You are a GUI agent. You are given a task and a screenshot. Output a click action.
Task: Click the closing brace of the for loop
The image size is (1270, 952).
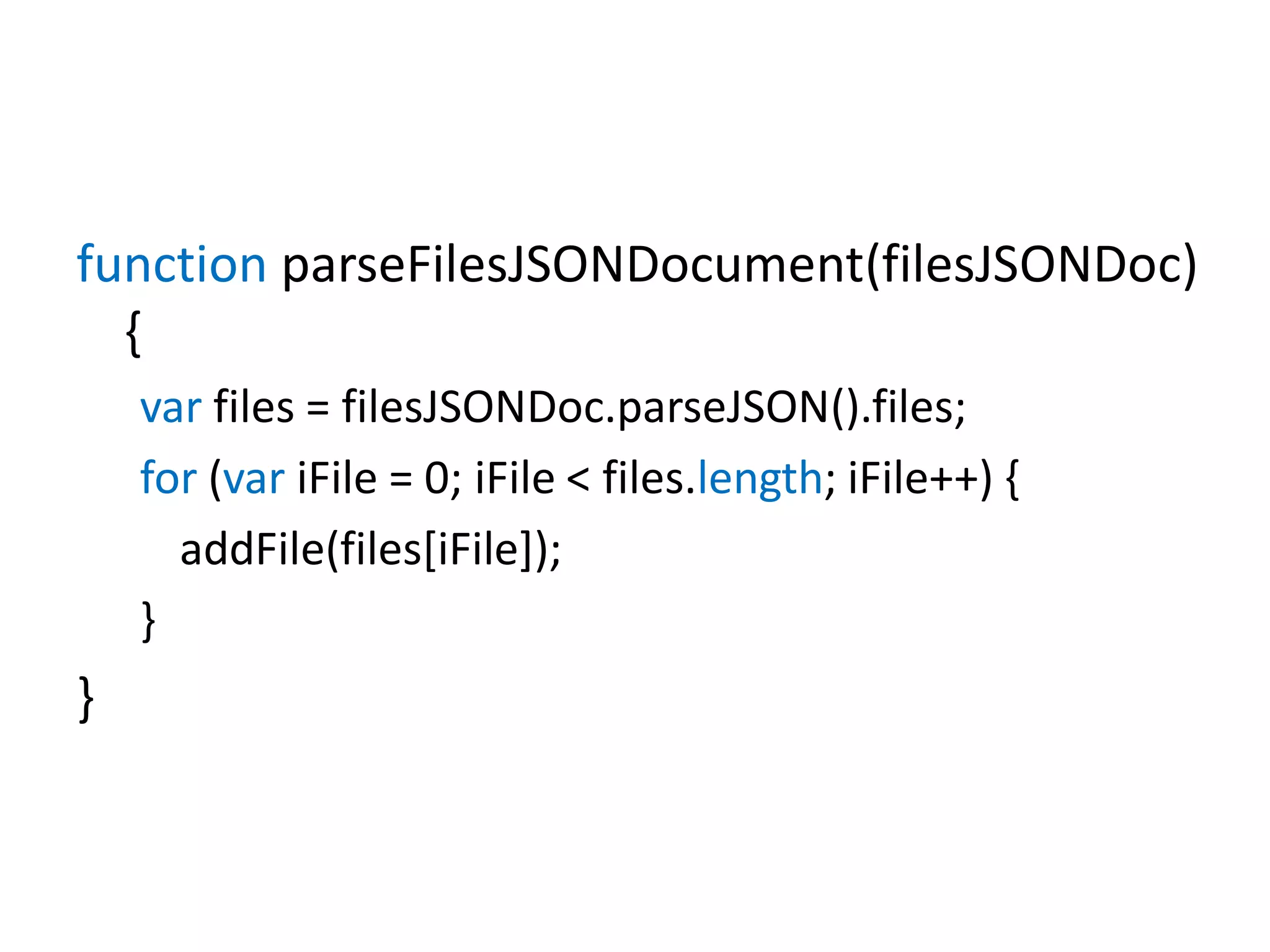point(148,621)
